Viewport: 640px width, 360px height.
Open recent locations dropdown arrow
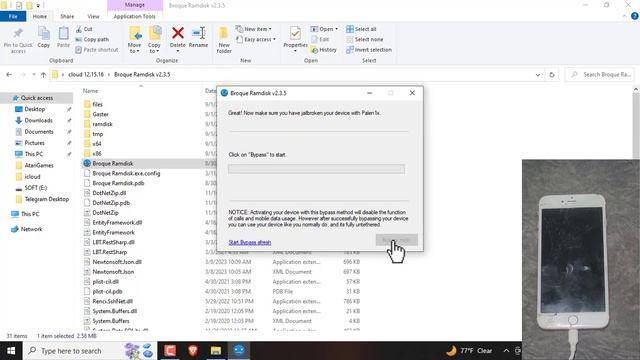[33, 74]
